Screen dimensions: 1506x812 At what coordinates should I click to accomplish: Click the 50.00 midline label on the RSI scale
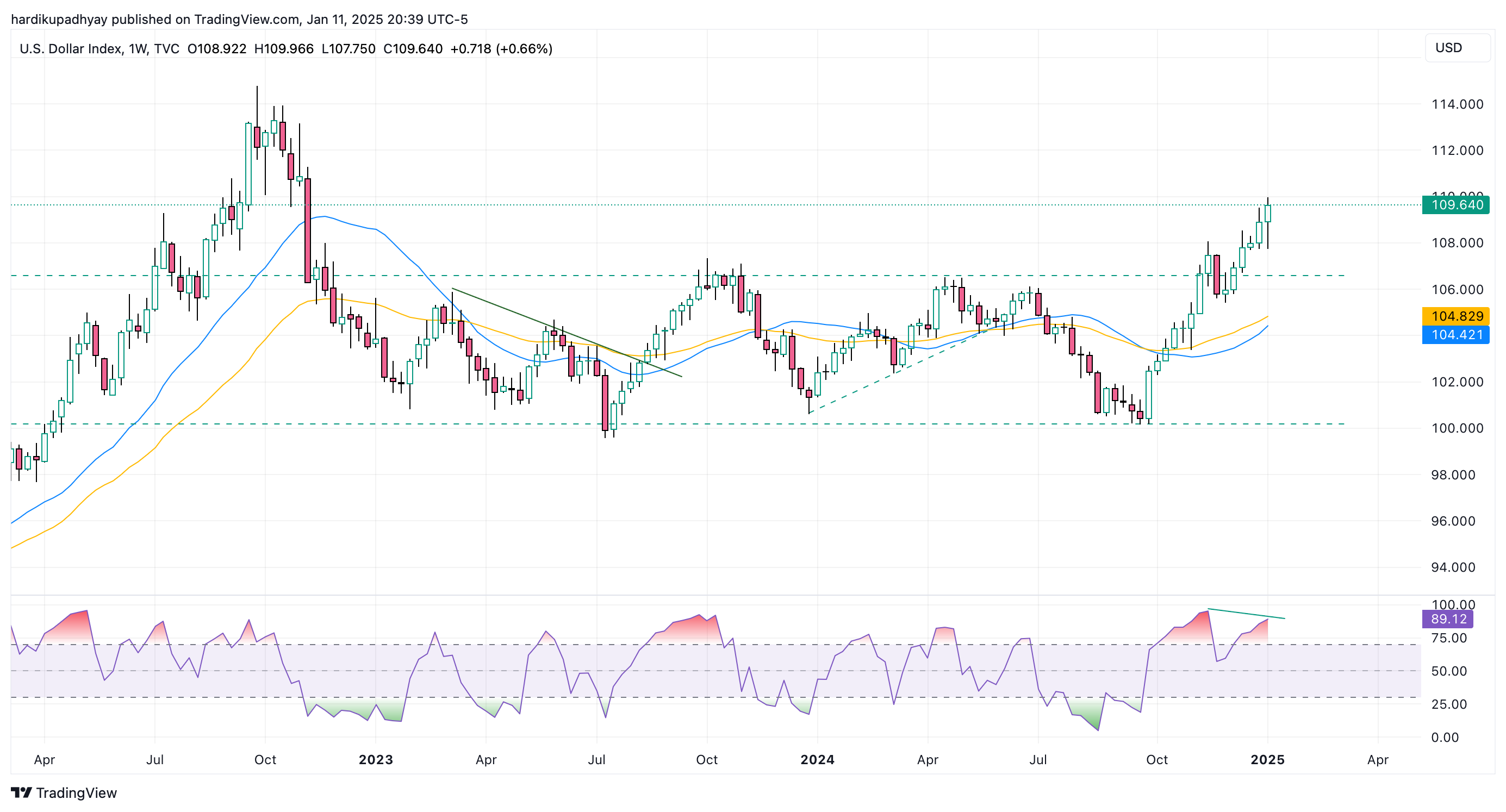1449,671
